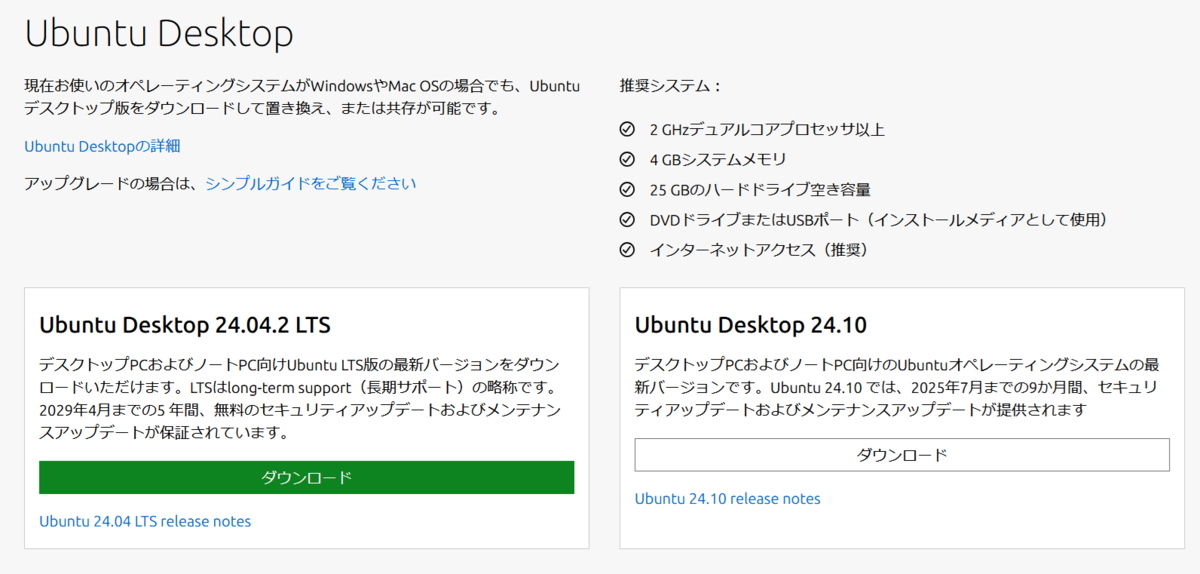1200x574 pixels.
Task: Click the checkmark icon beside 4 GBシステムメモリ
Action: pos(627,159)
